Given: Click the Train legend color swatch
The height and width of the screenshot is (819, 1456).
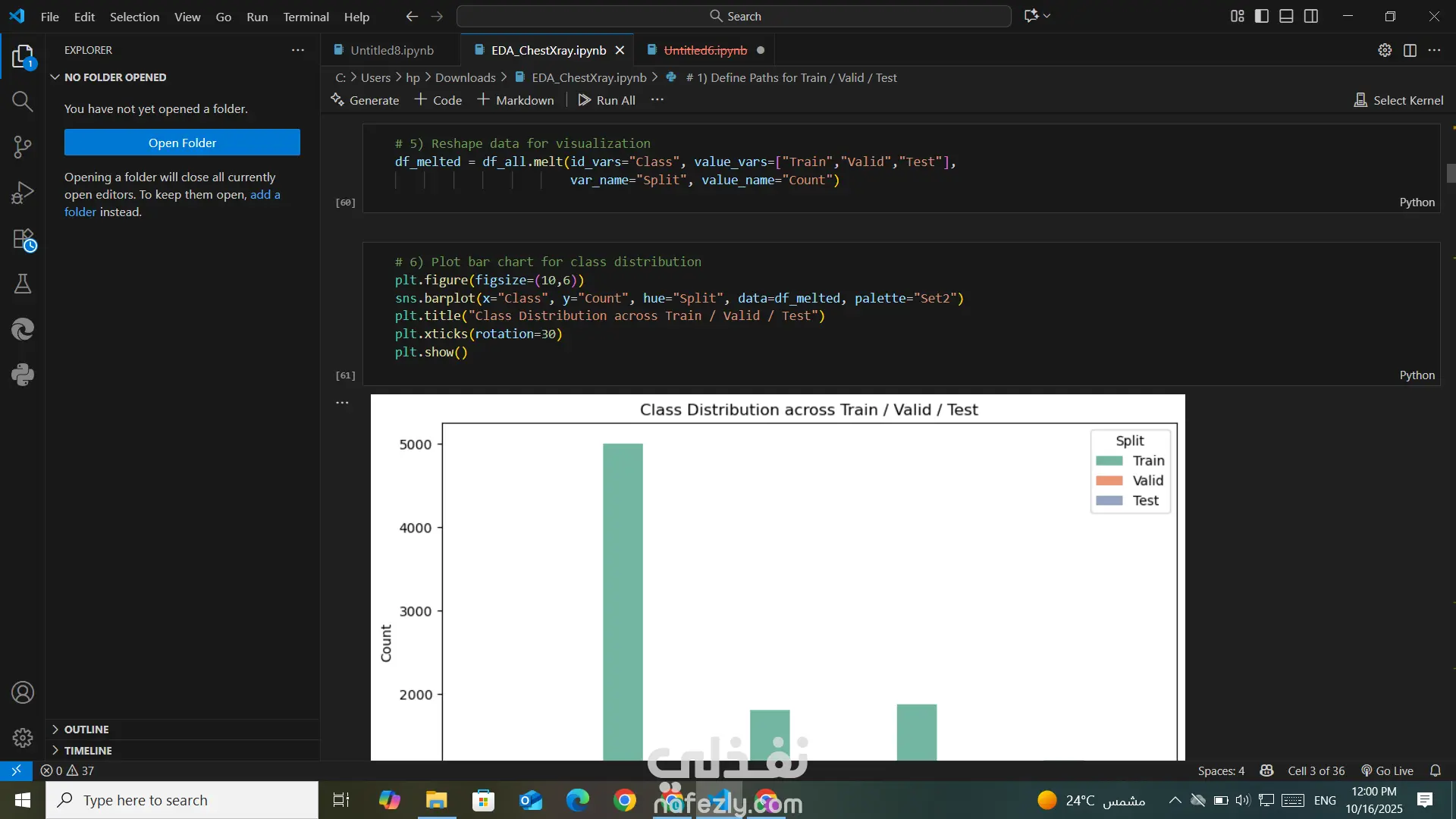Looking at the screenshot, I should pyautogui.click(x=1109, y=461).
